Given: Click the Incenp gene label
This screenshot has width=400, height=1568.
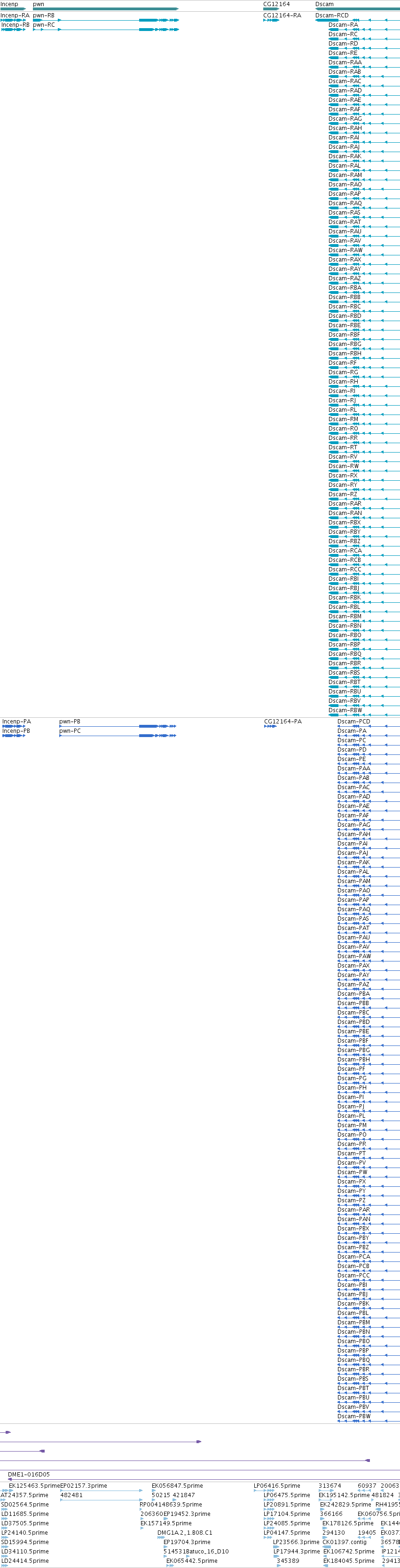Looking at the screenshot, I should (x=9, y=4).
